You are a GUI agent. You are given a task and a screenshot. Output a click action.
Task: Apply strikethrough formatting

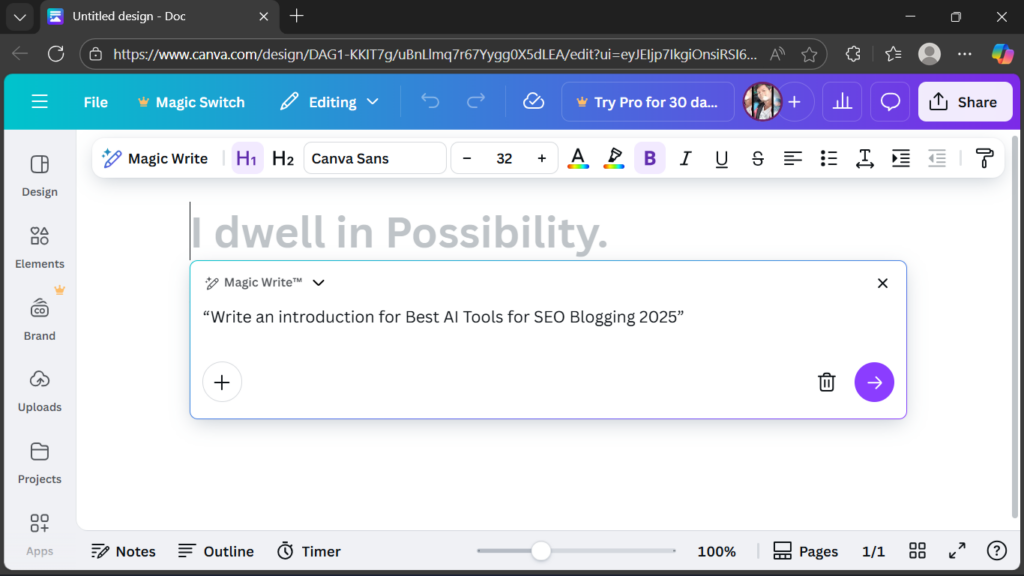point(757,158)
